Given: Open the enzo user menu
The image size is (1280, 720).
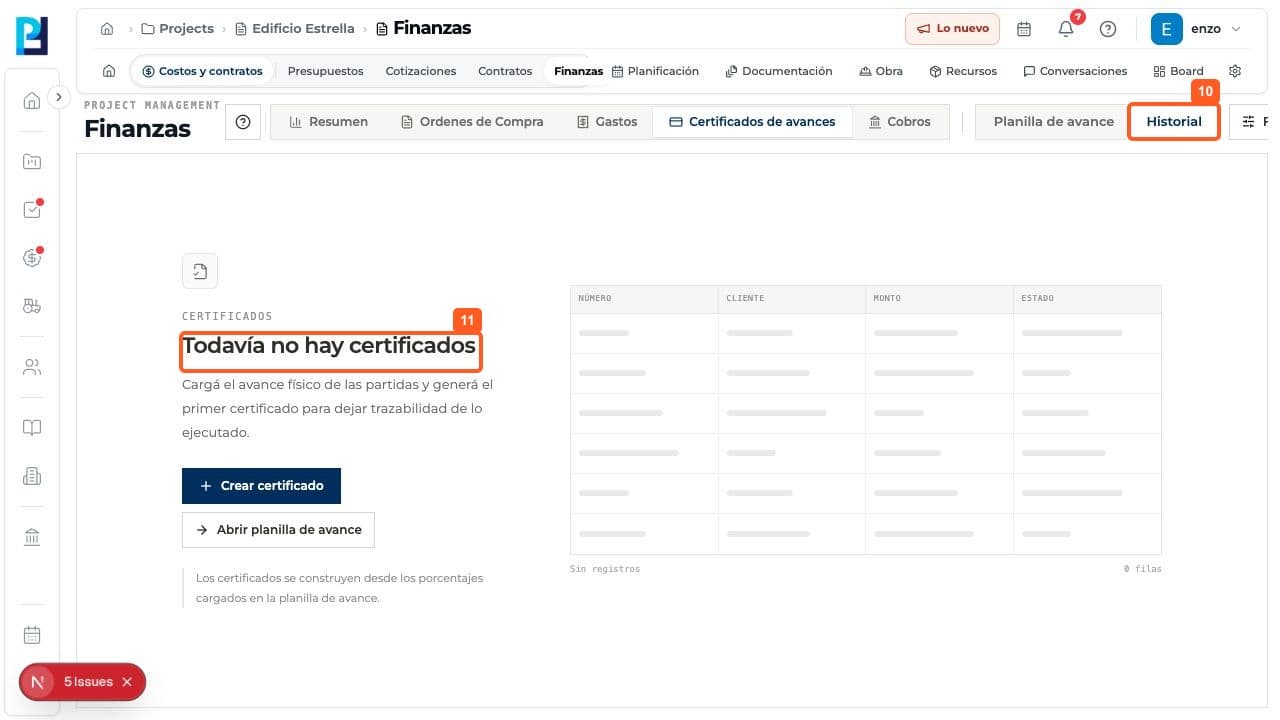Looking at the screenshot, I should 1196,29.
